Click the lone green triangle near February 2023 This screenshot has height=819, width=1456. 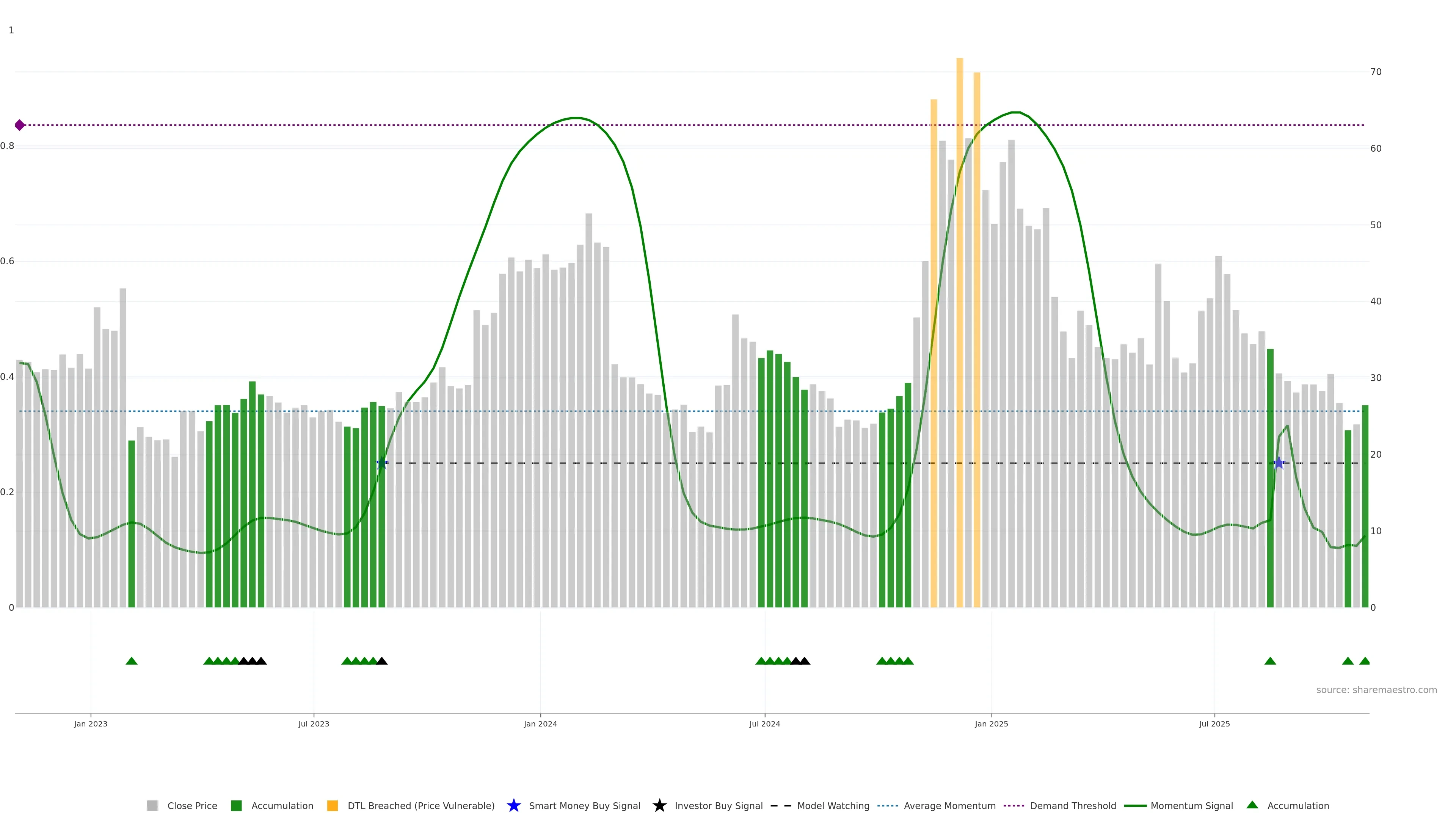pos(132,661)
